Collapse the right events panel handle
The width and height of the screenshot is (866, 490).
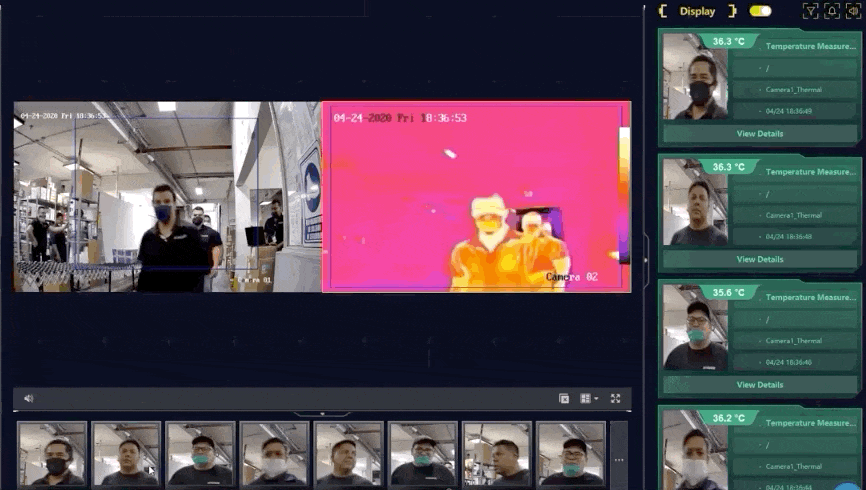(646, 260)
